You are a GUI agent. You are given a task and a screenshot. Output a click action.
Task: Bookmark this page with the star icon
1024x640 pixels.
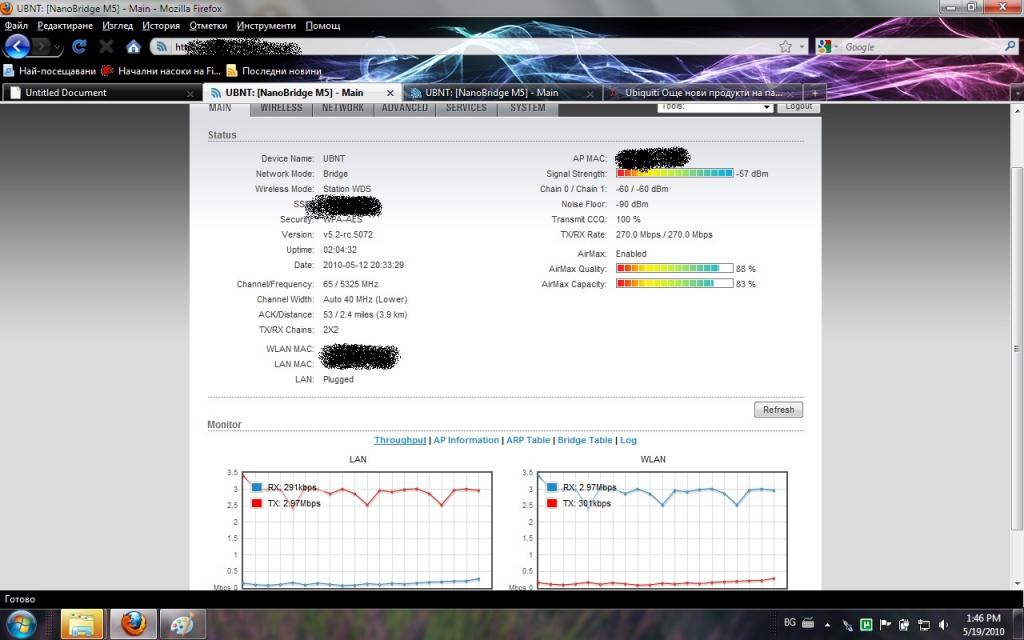[786, 47]
